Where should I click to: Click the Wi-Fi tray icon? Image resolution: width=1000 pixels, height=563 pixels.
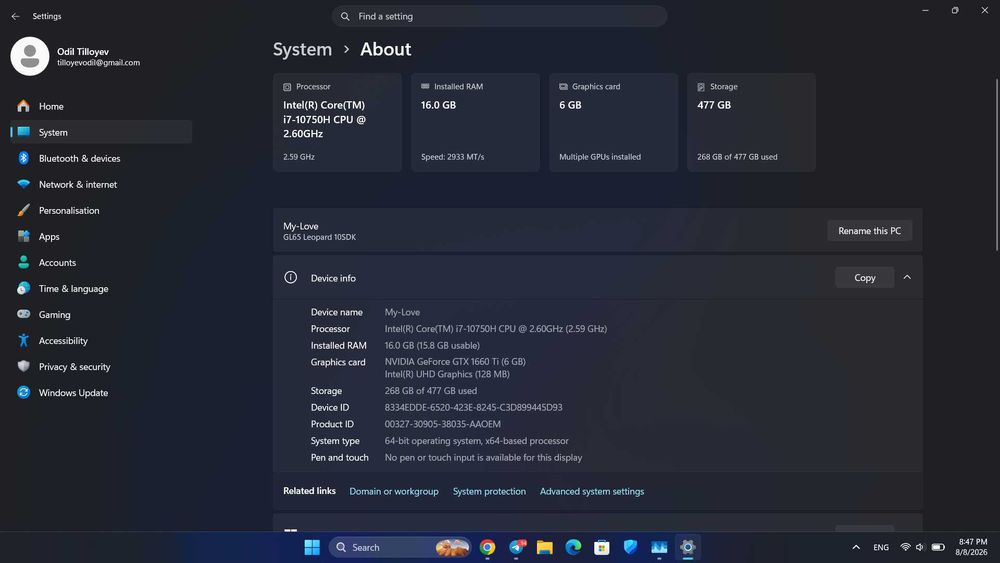[x=905, y=547]
